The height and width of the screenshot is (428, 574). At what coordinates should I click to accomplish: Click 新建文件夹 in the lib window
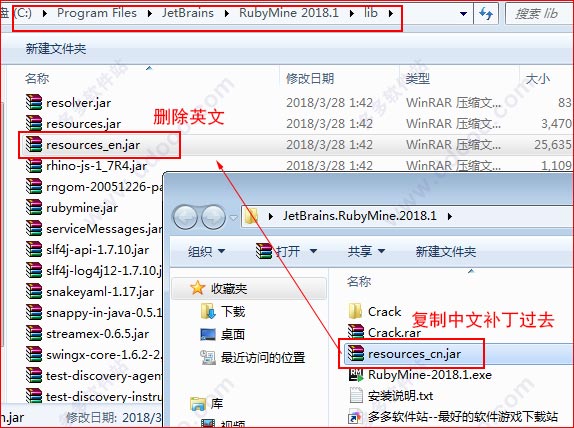click(x=56, y=48)
